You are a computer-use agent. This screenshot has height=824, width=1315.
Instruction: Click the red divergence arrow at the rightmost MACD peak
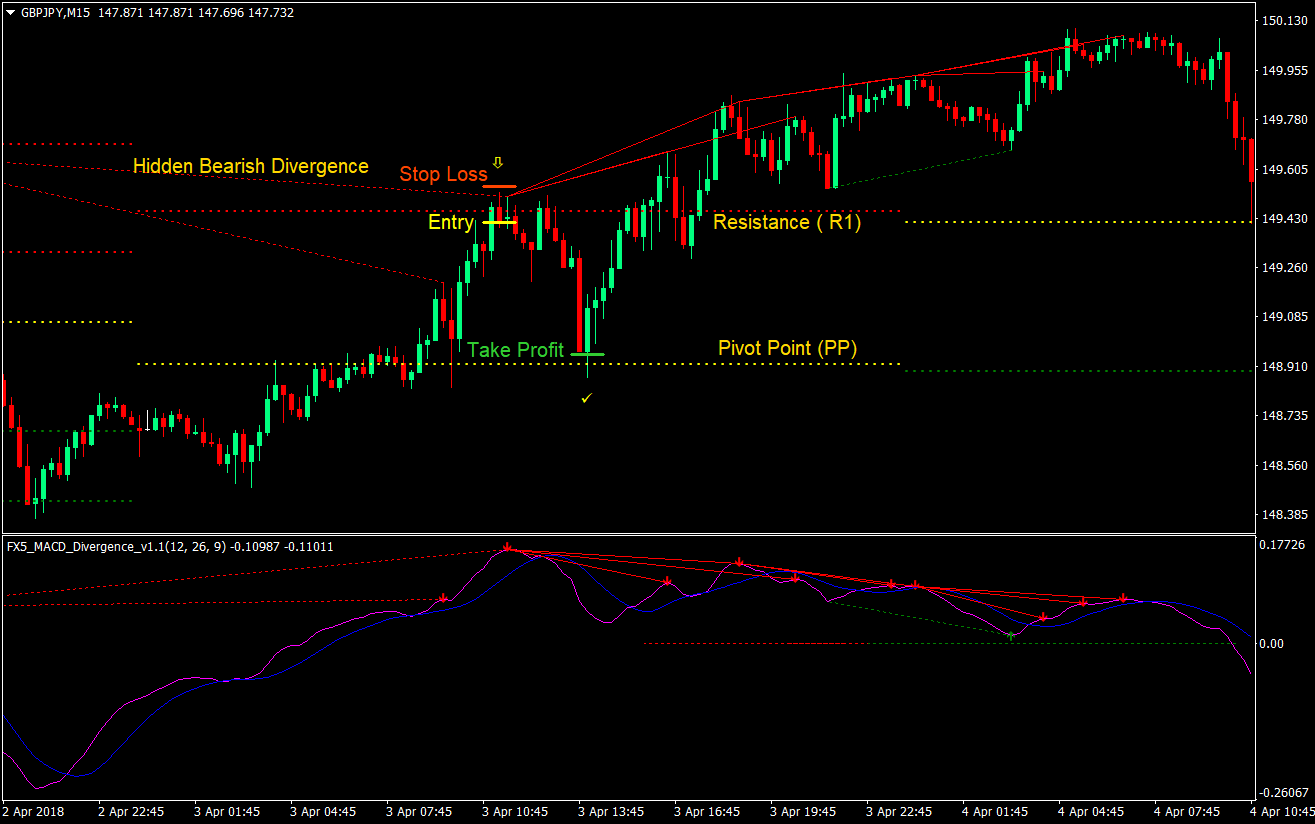[1123, 597]
